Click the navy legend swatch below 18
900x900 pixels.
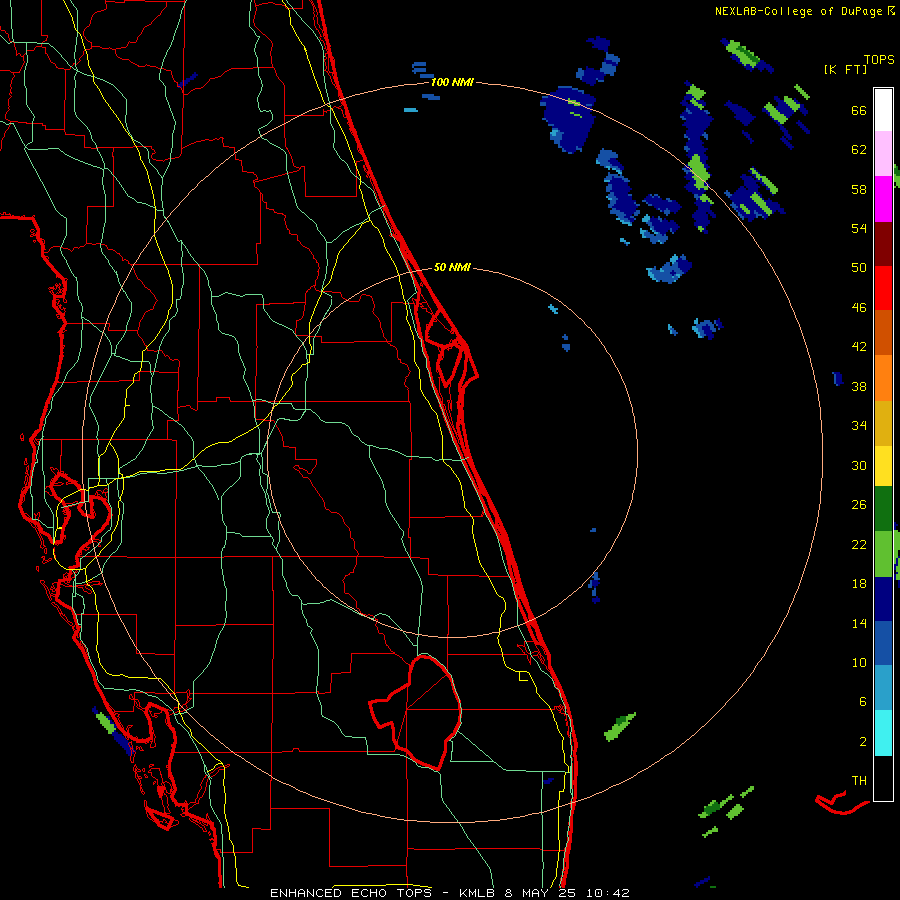(883, 599)
